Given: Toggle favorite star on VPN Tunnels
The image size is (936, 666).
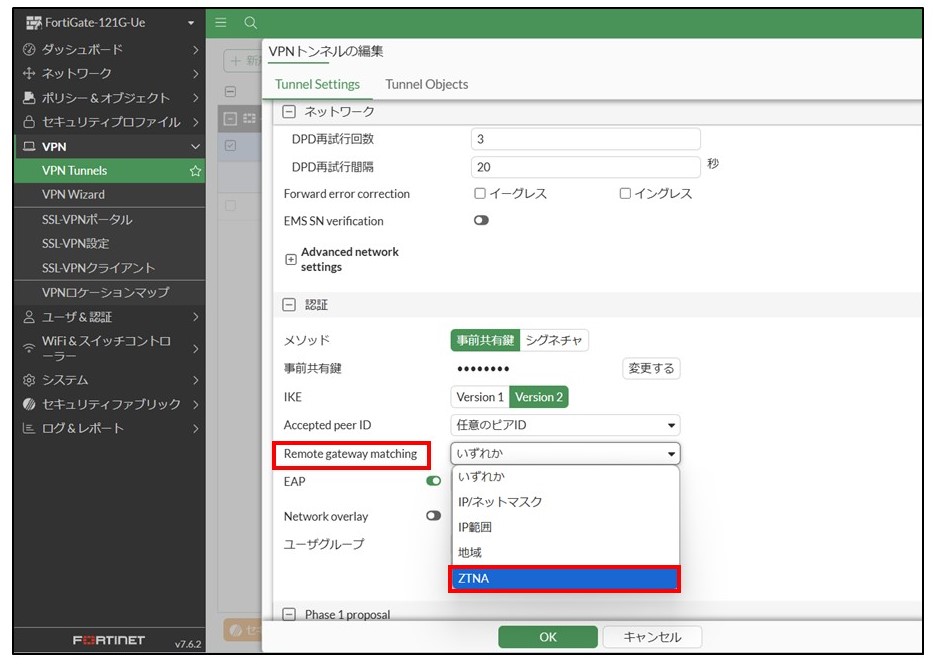Looking at the screenshot, I should [x=195, y=171].
